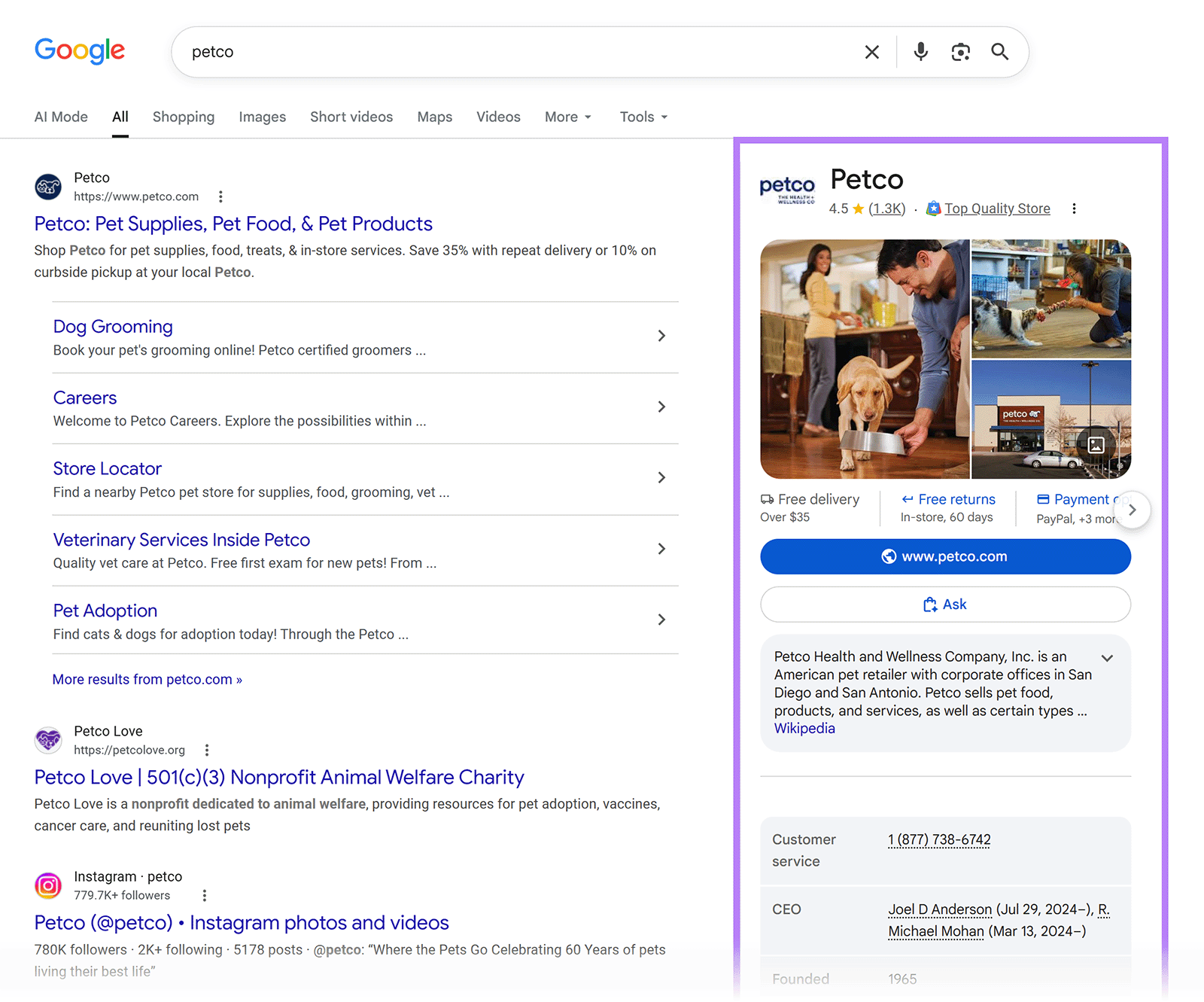The width and height of the screenshot is (1204, 1002).
Task: Switch to Short videos tab
Action: click(351, 117)
